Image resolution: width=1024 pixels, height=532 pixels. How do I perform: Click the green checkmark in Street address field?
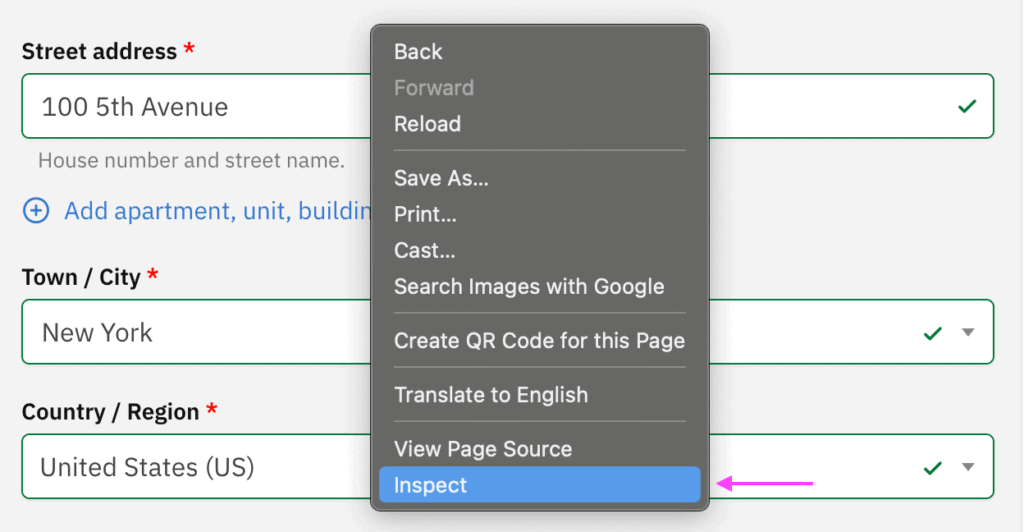click(966, 106)
